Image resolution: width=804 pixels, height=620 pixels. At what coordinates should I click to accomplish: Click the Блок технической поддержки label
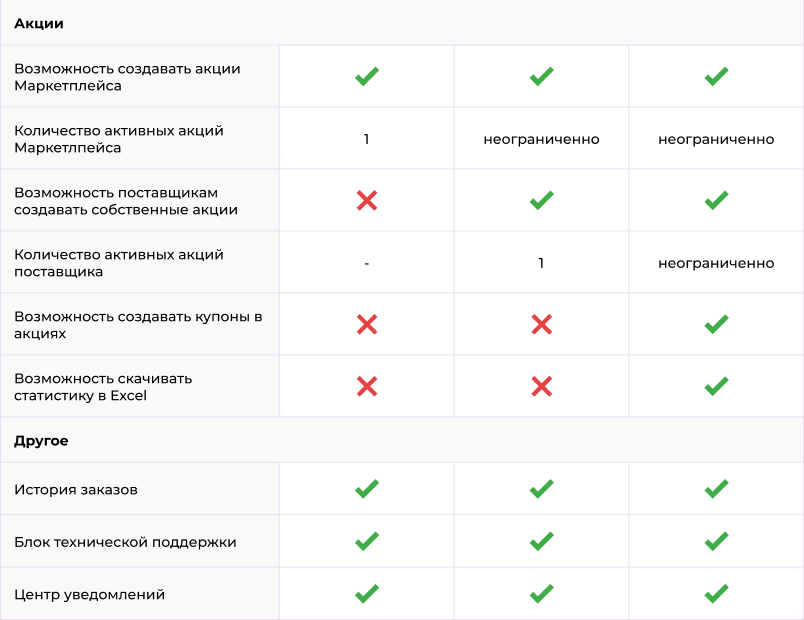click(x=125, y=542)
